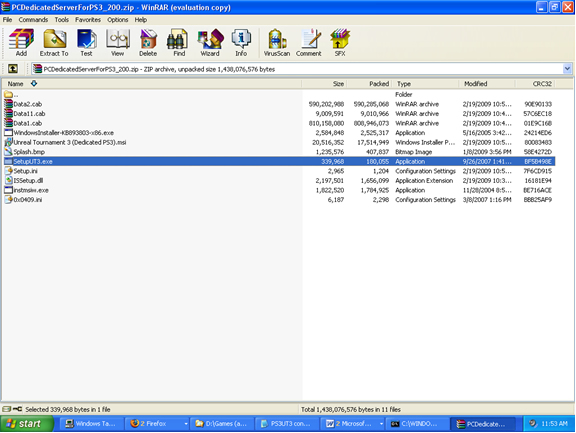Click the Windows Start button
The image size is (576, 433).
pyautogui.click(x=26, y=424)
